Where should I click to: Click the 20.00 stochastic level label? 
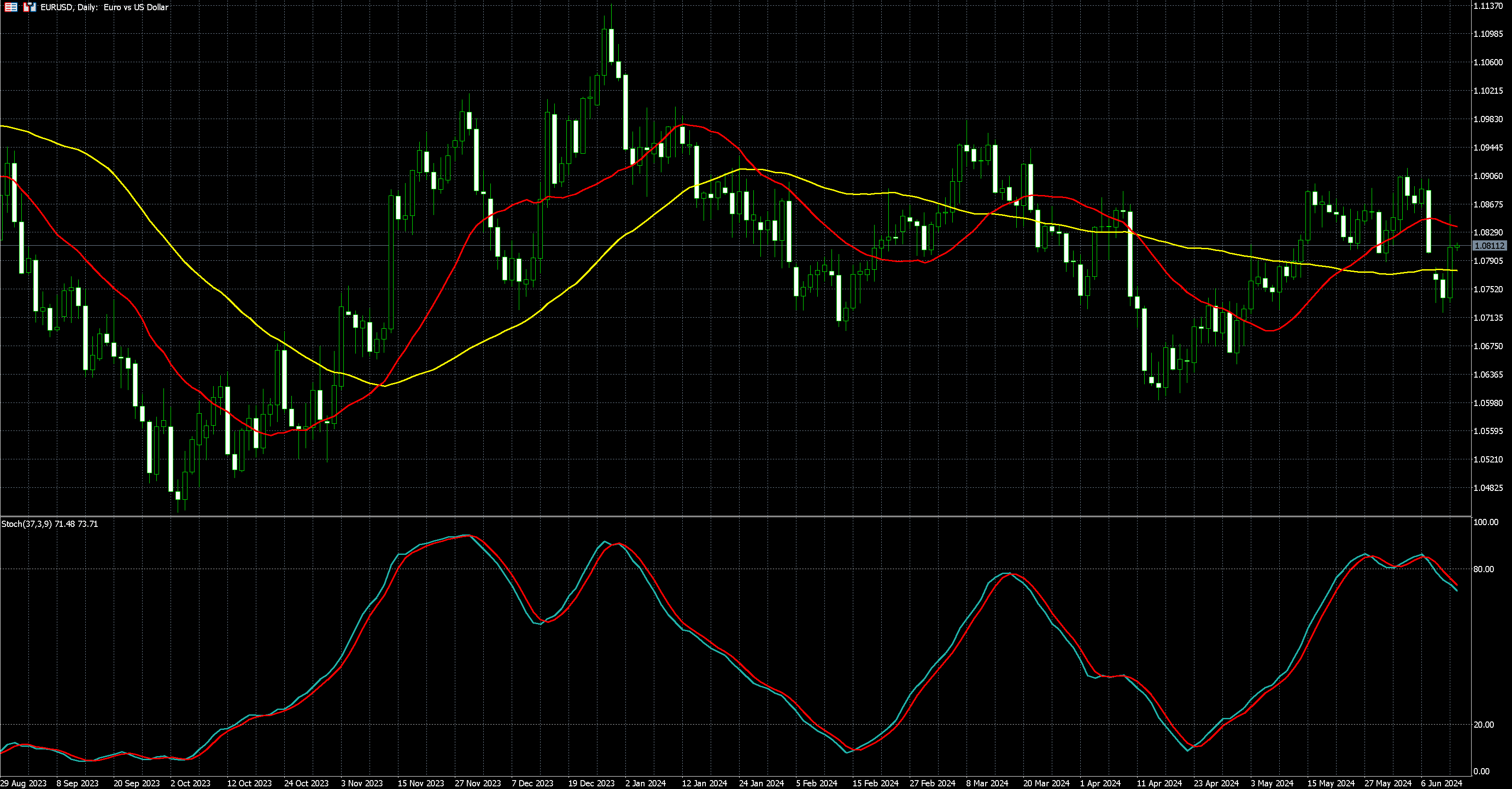coord(1484,725)
